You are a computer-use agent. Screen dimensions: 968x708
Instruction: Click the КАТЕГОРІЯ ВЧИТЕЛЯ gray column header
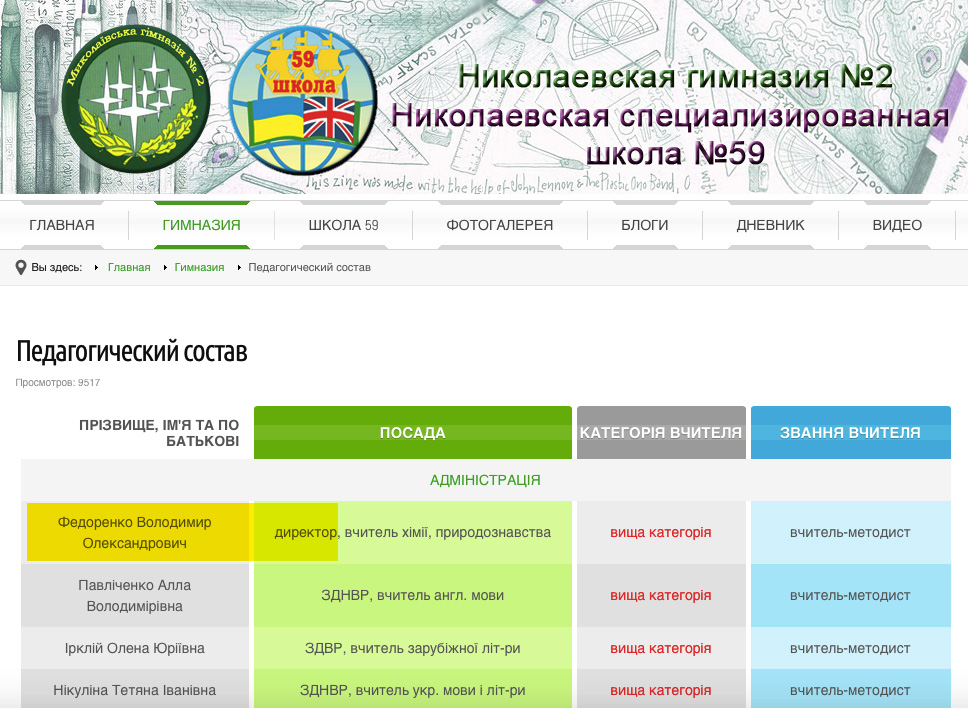(661, 433)
